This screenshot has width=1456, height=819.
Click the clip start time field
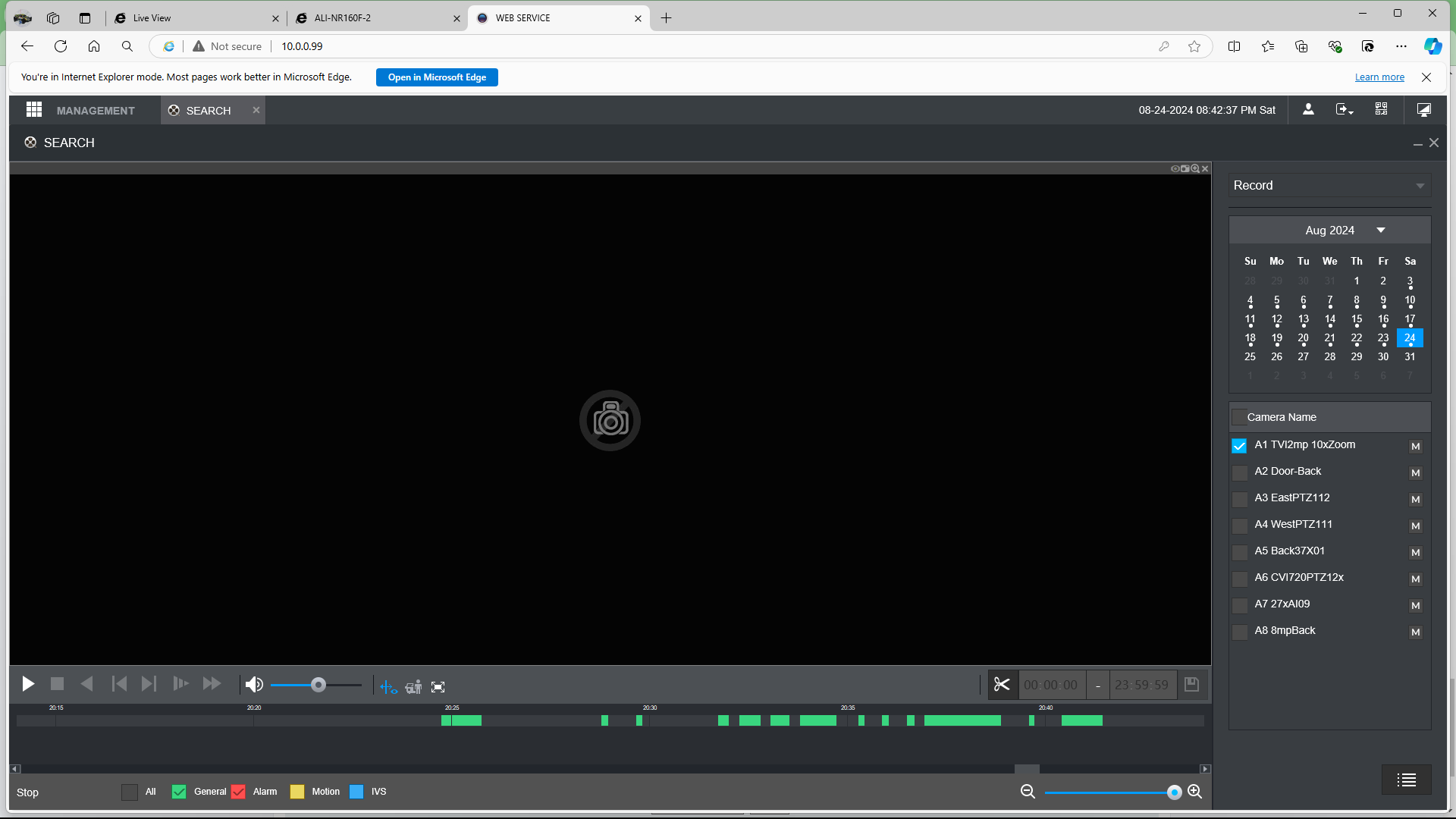click(x=1051, y=685)
